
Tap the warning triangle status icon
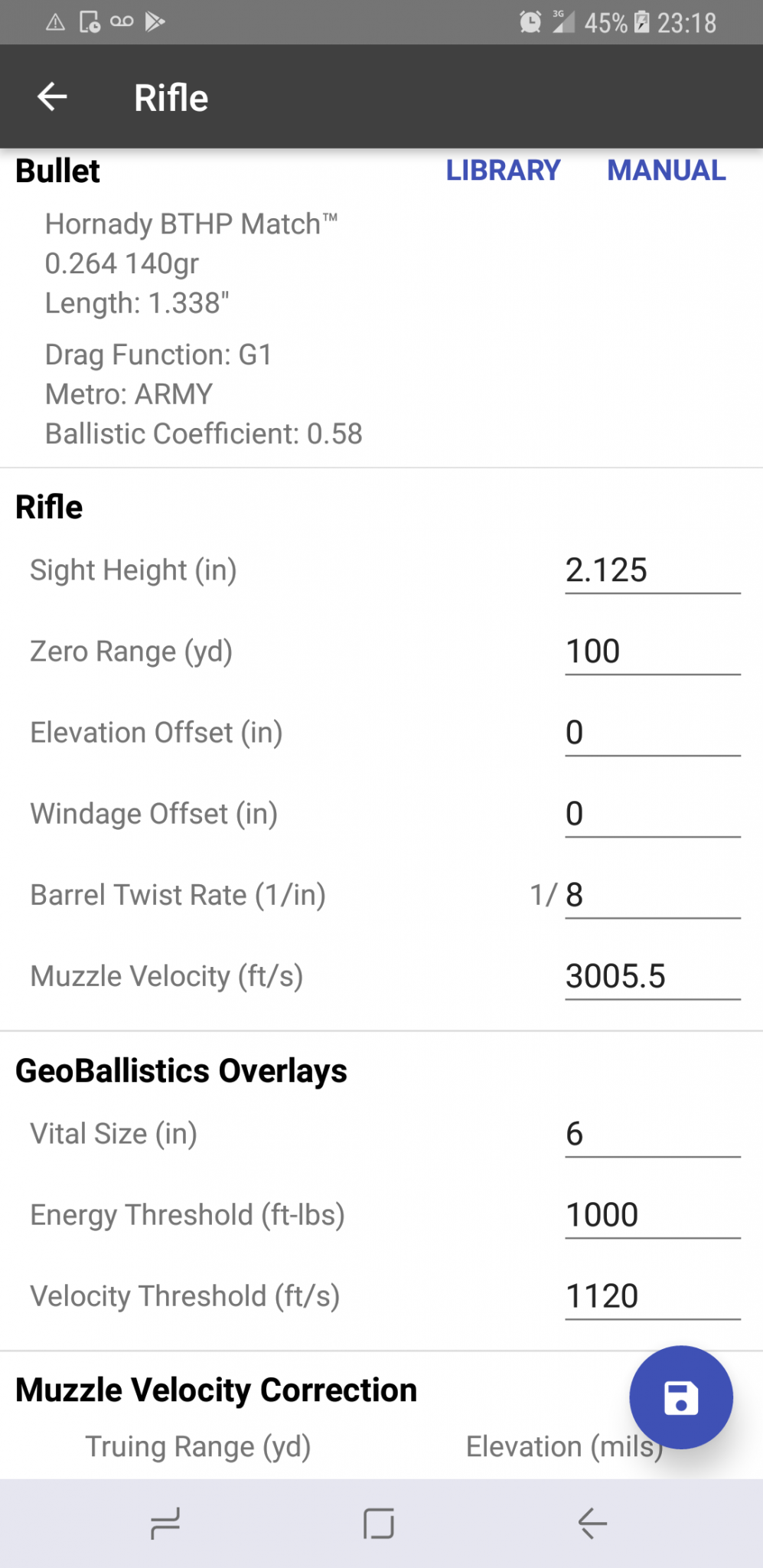[x=55, y=22]
